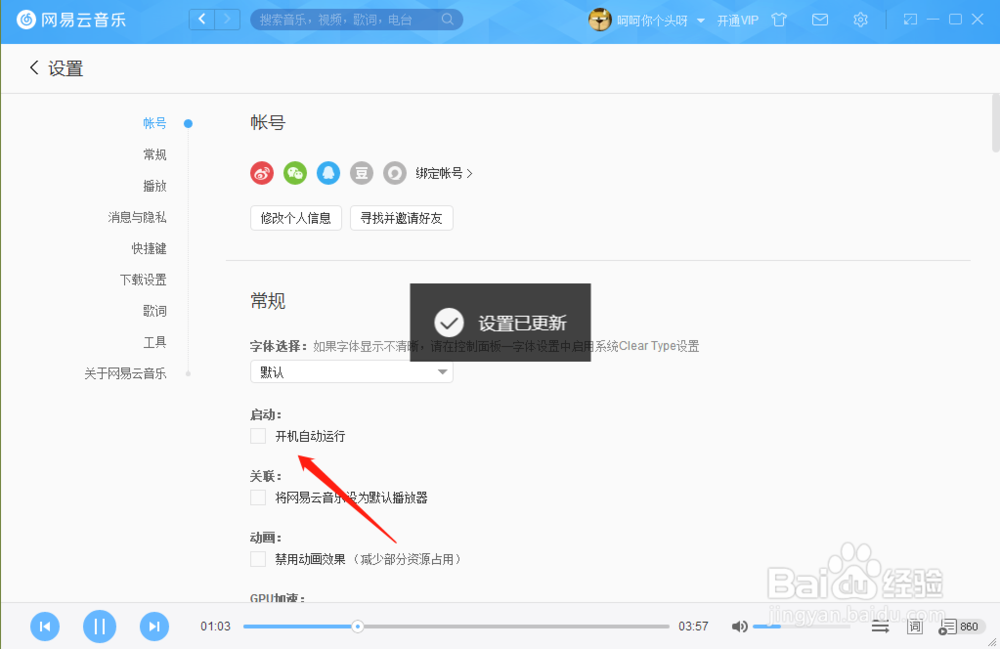Click the music search input field
The height and width of the screenshot is (649, 1000).
coord(348,20)
